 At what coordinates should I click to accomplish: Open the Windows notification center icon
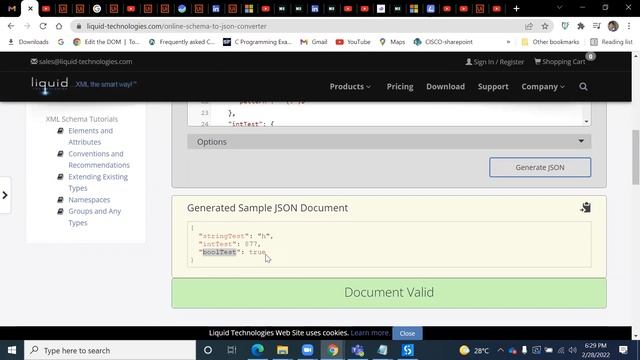tap(623, 350)
